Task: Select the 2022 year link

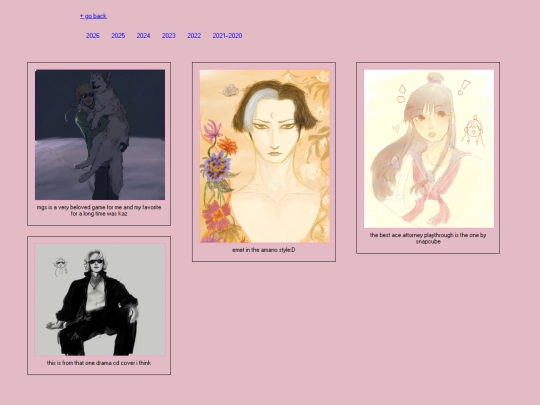Action: pyautogui.click(x=194, y=35)
